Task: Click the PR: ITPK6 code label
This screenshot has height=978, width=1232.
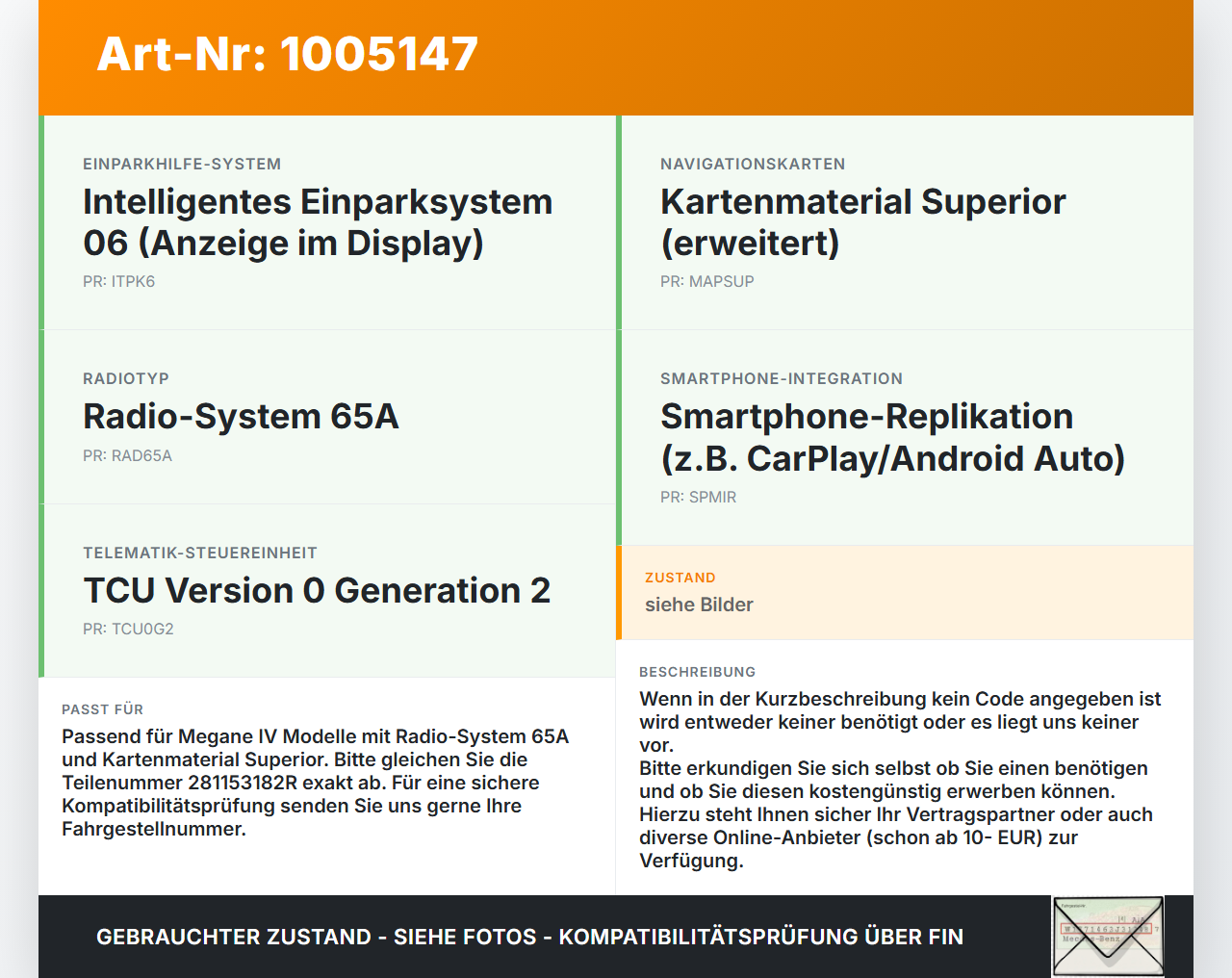Action: coord(118,282)
